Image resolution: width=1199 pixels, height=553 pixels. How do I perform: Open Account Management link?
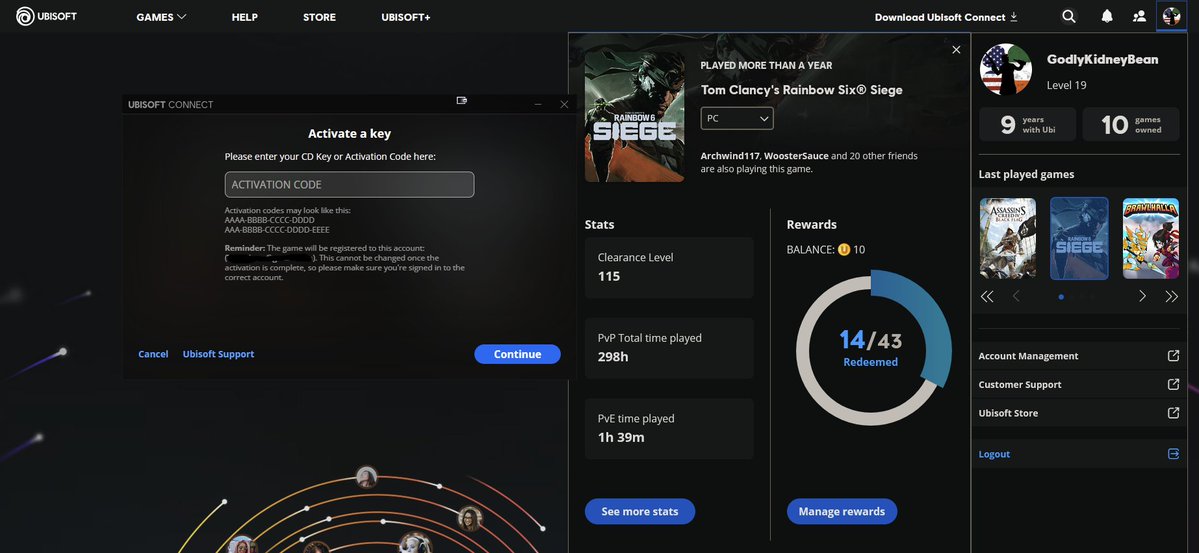click(1028, 356)
